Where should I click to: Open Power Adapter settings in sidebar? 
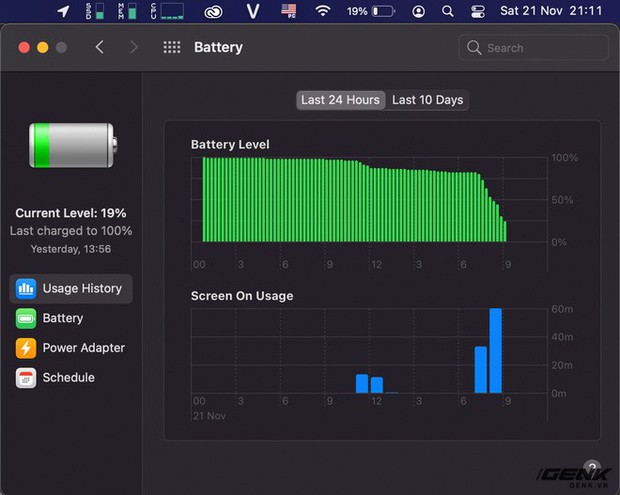click(71, 348)
